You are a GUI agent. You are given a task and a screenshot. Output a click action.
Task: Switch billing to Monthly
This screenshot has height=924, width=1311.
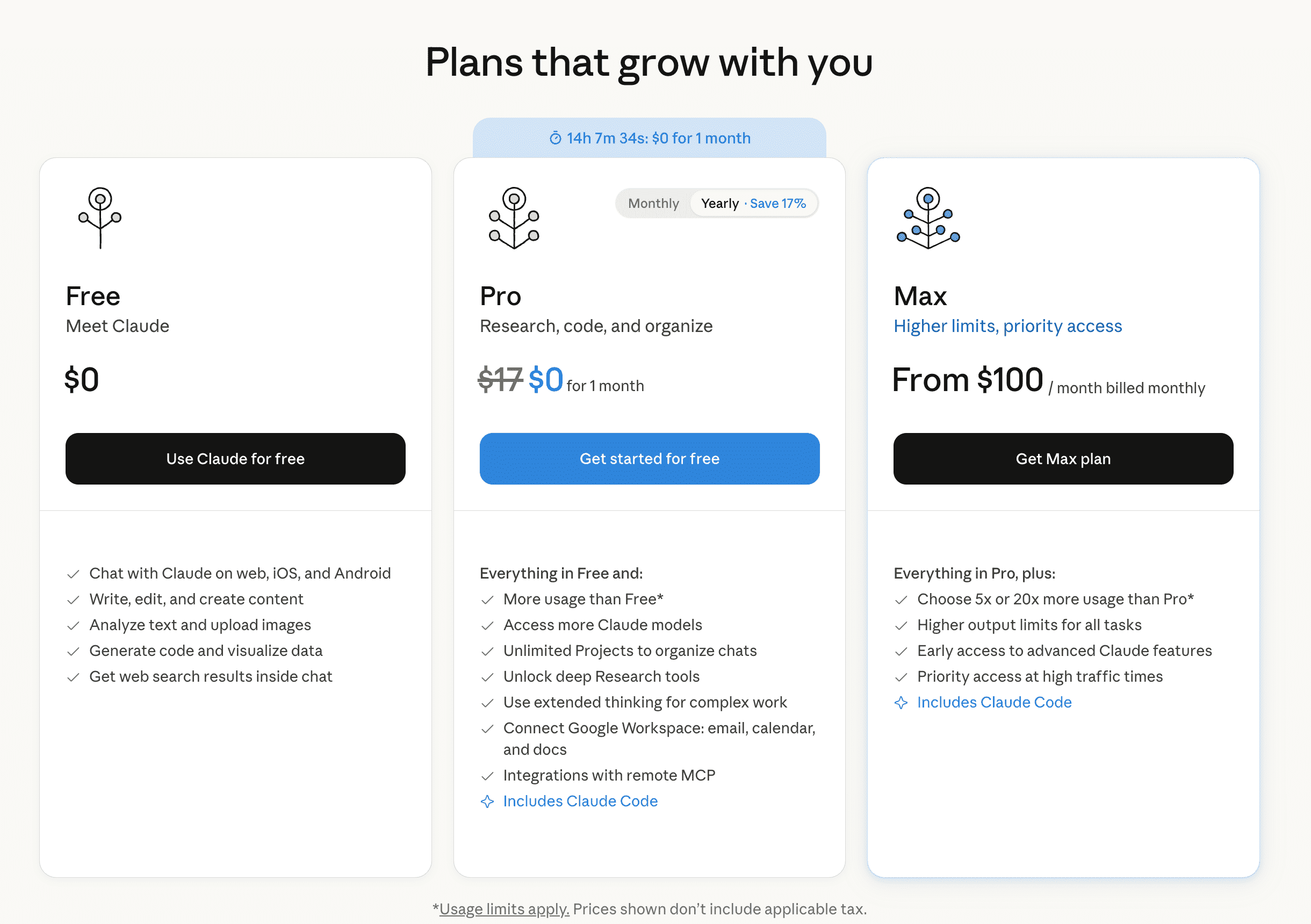[653, 203]
